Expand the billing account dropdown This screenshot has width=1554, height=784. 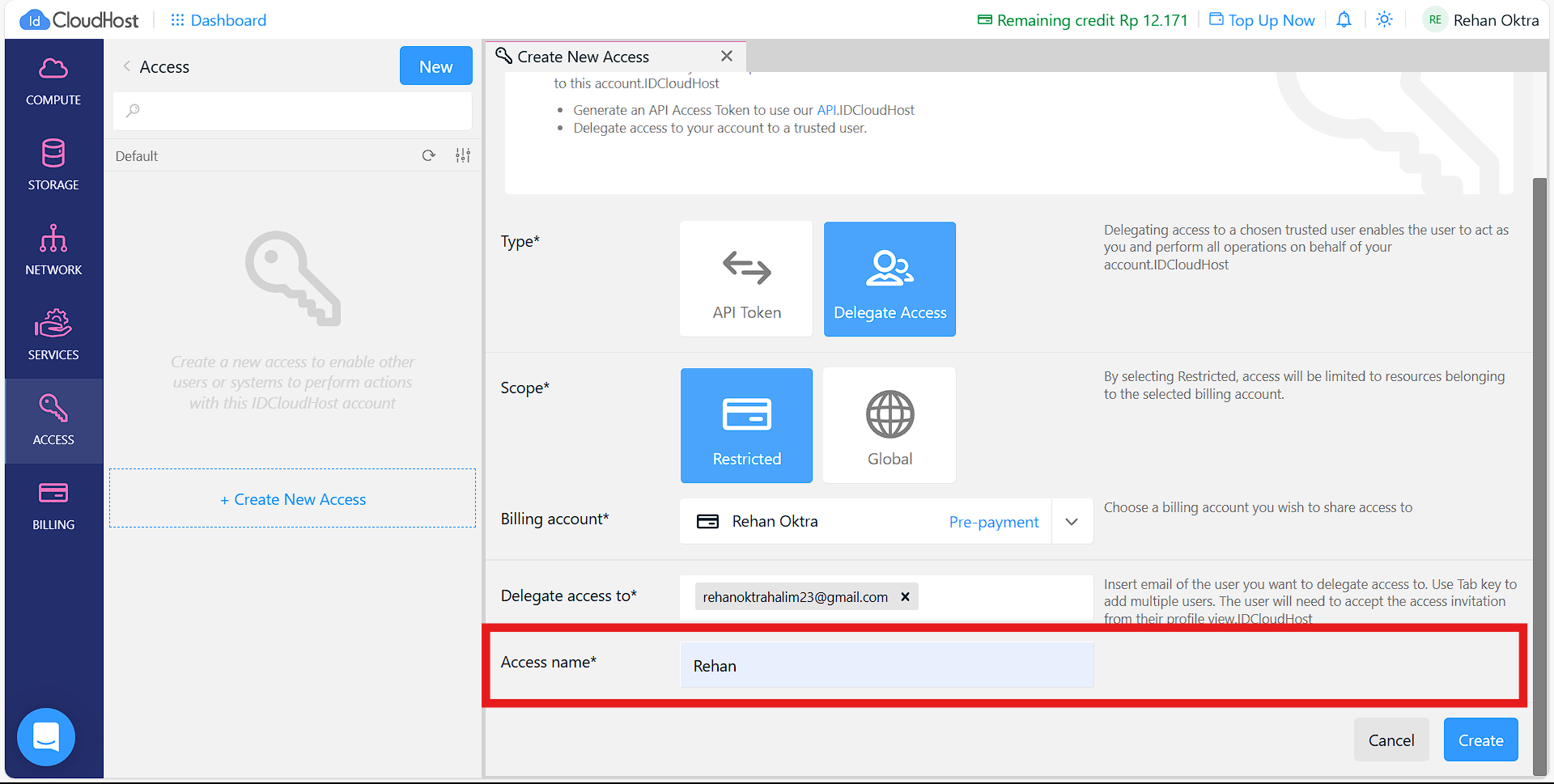[1072, 521]
